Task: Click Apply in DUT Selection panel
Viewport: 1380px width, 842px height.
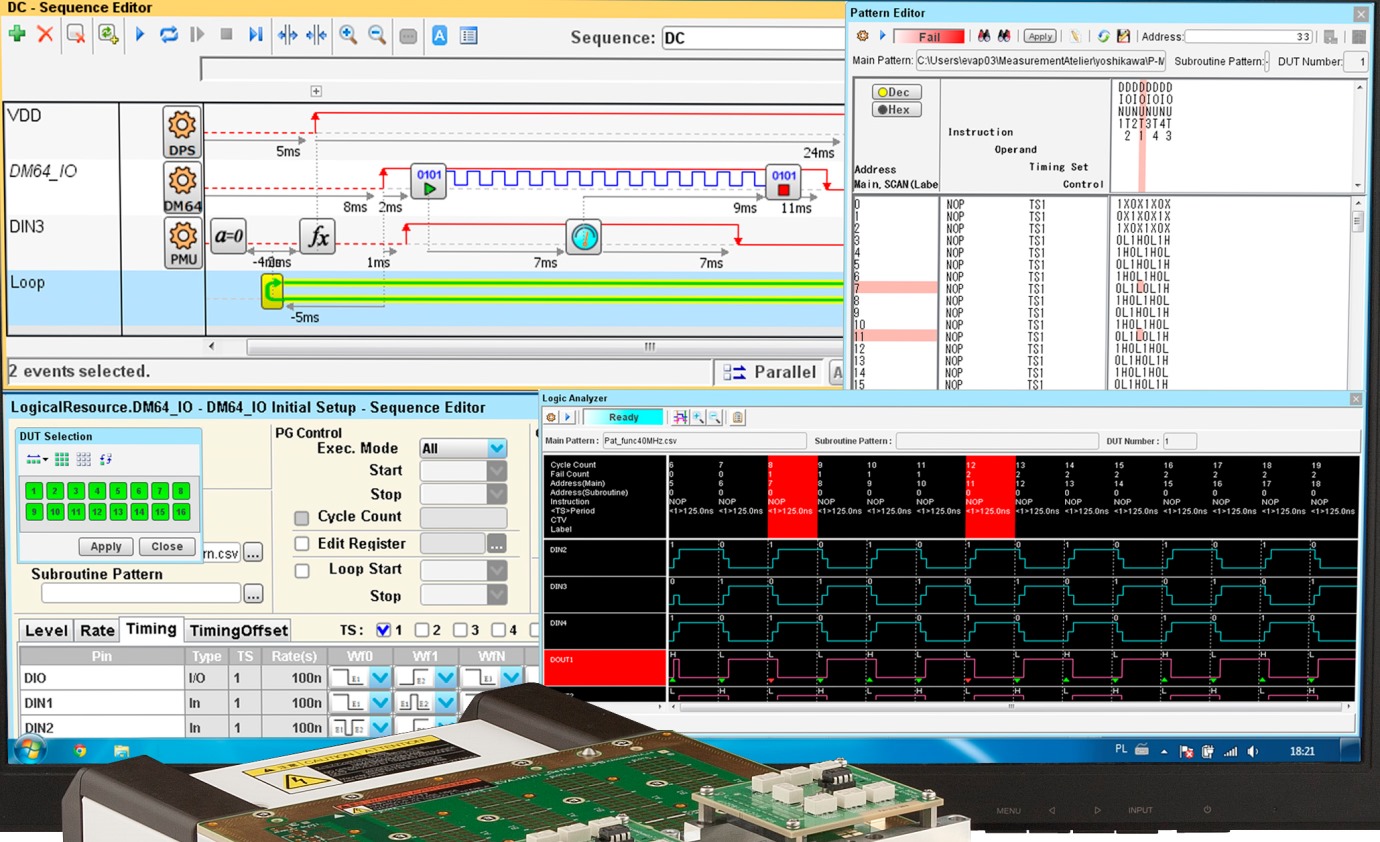Action: (x=106, y=547)
